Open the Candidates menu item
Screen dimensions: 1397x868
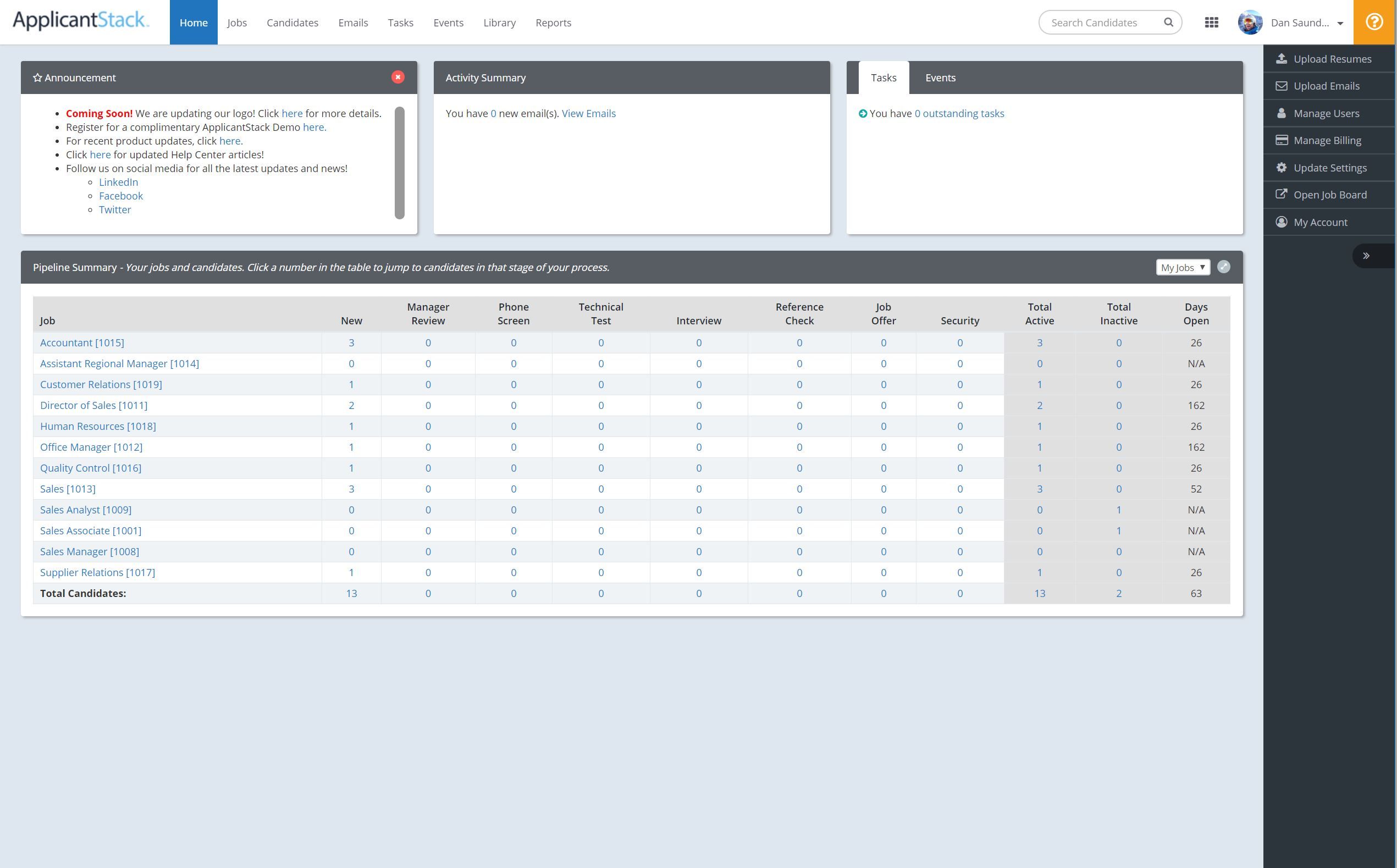coord(292,23)
